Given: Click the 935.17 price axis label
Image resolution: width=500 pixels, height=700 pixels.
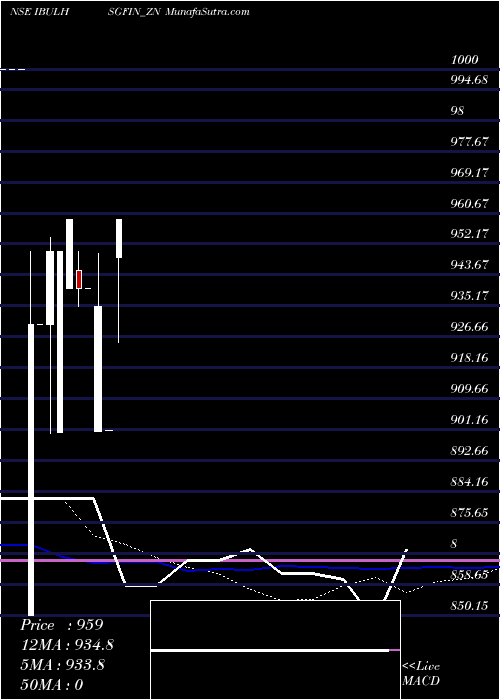Looking at the screenshot, I should (470, 296).
